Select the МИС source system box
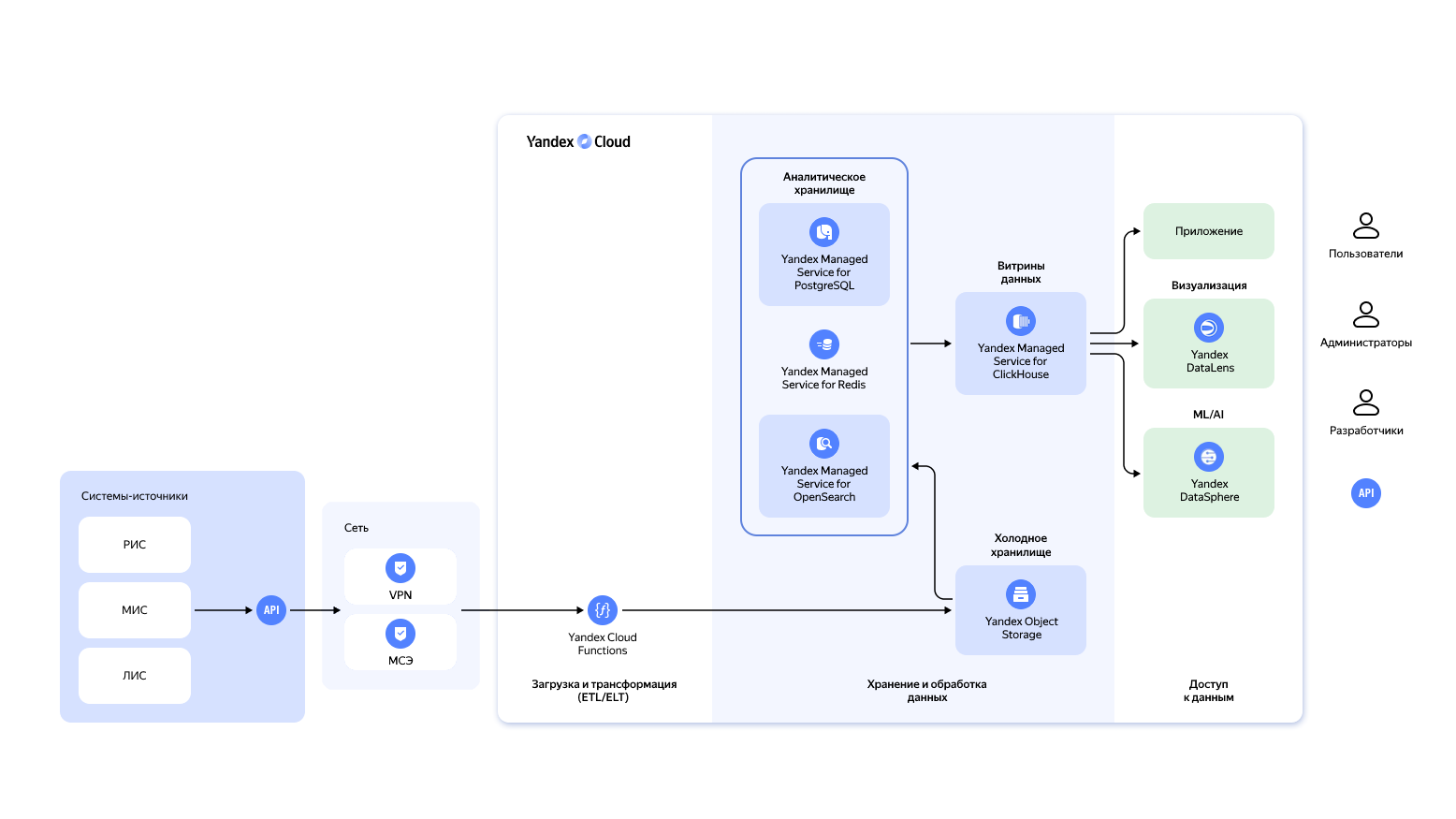Image resolution: width=1456 pixels, height=819 pixels. [x=135, y=610]
